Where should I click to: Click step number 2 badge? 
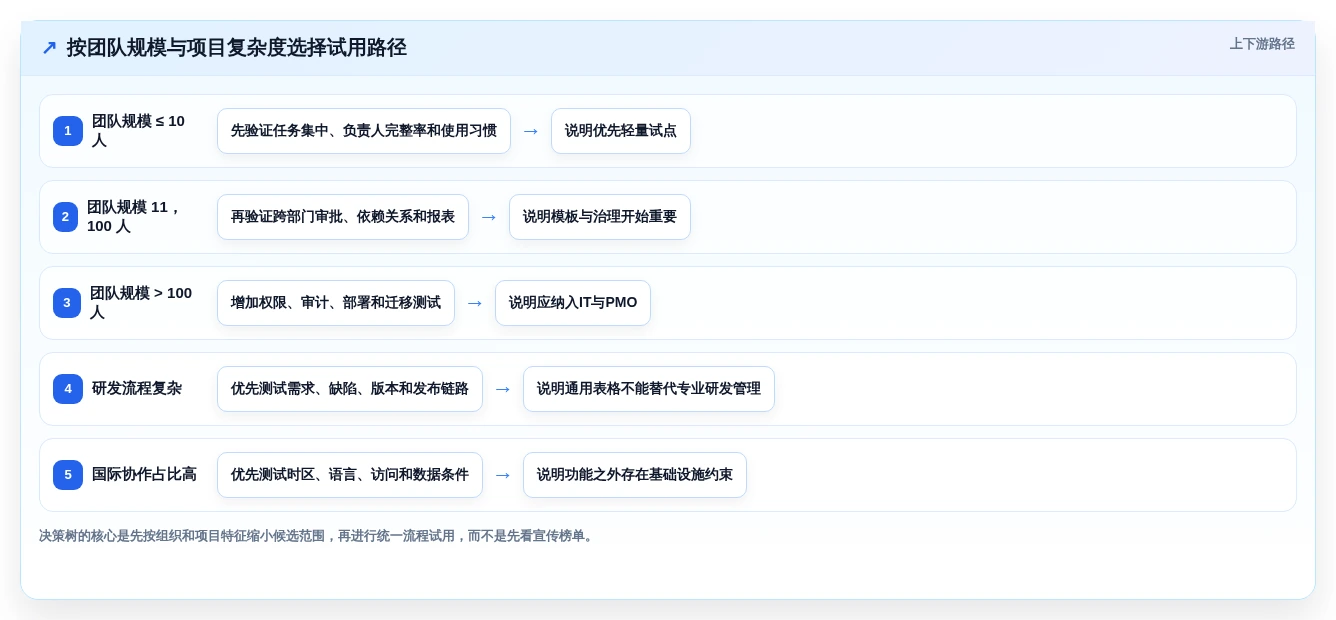click(x=65, y=217)
